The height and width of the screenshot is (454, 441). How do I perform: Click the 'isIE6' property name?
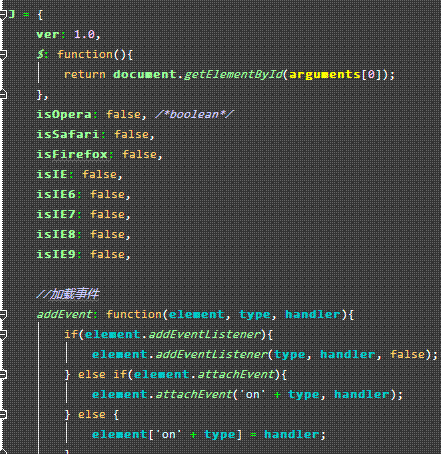[x=56, y=194]
